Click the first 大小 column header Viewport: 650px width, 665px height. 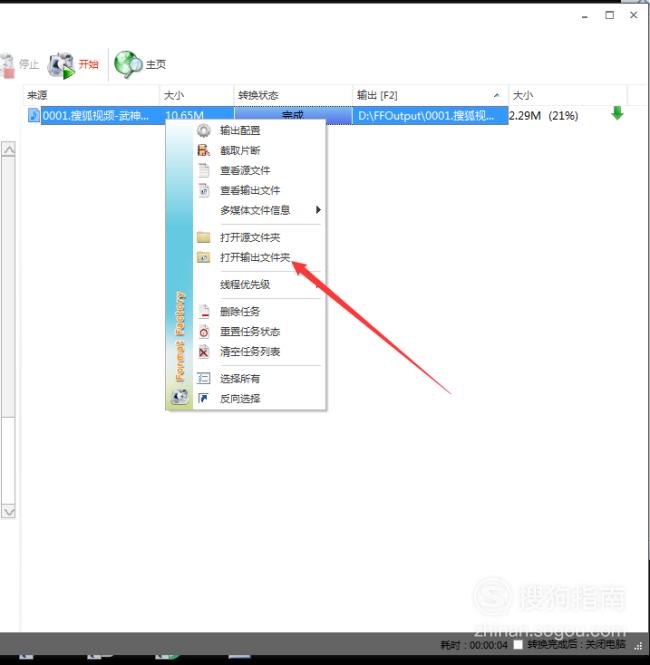(197, 95)
